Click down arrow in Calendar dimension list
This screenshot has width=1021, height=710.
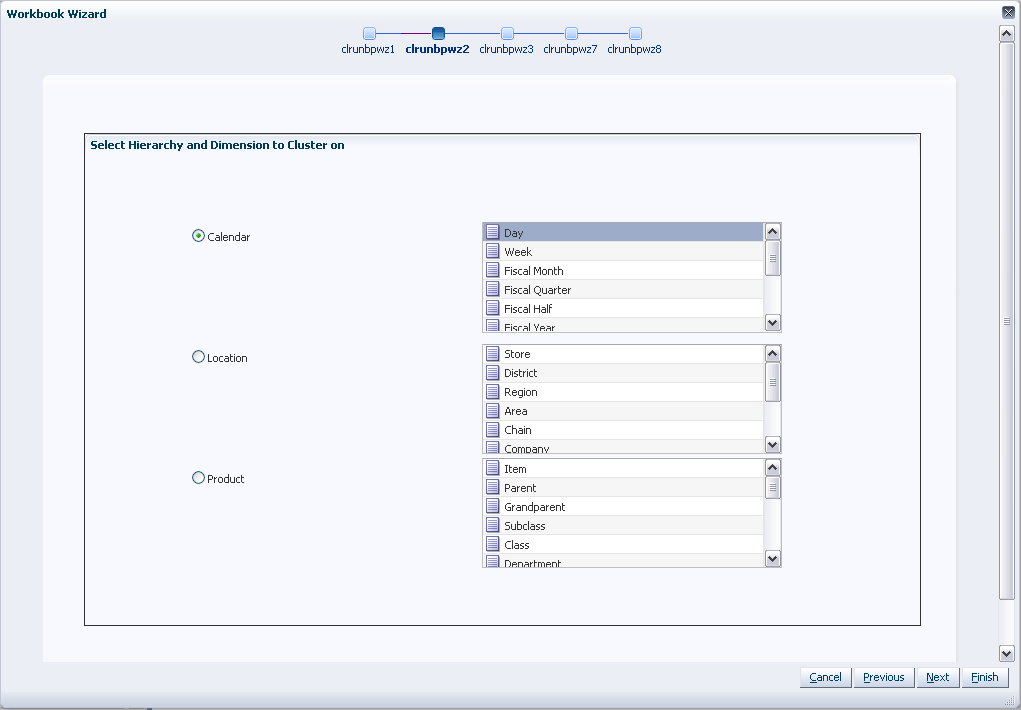point(772,322)
